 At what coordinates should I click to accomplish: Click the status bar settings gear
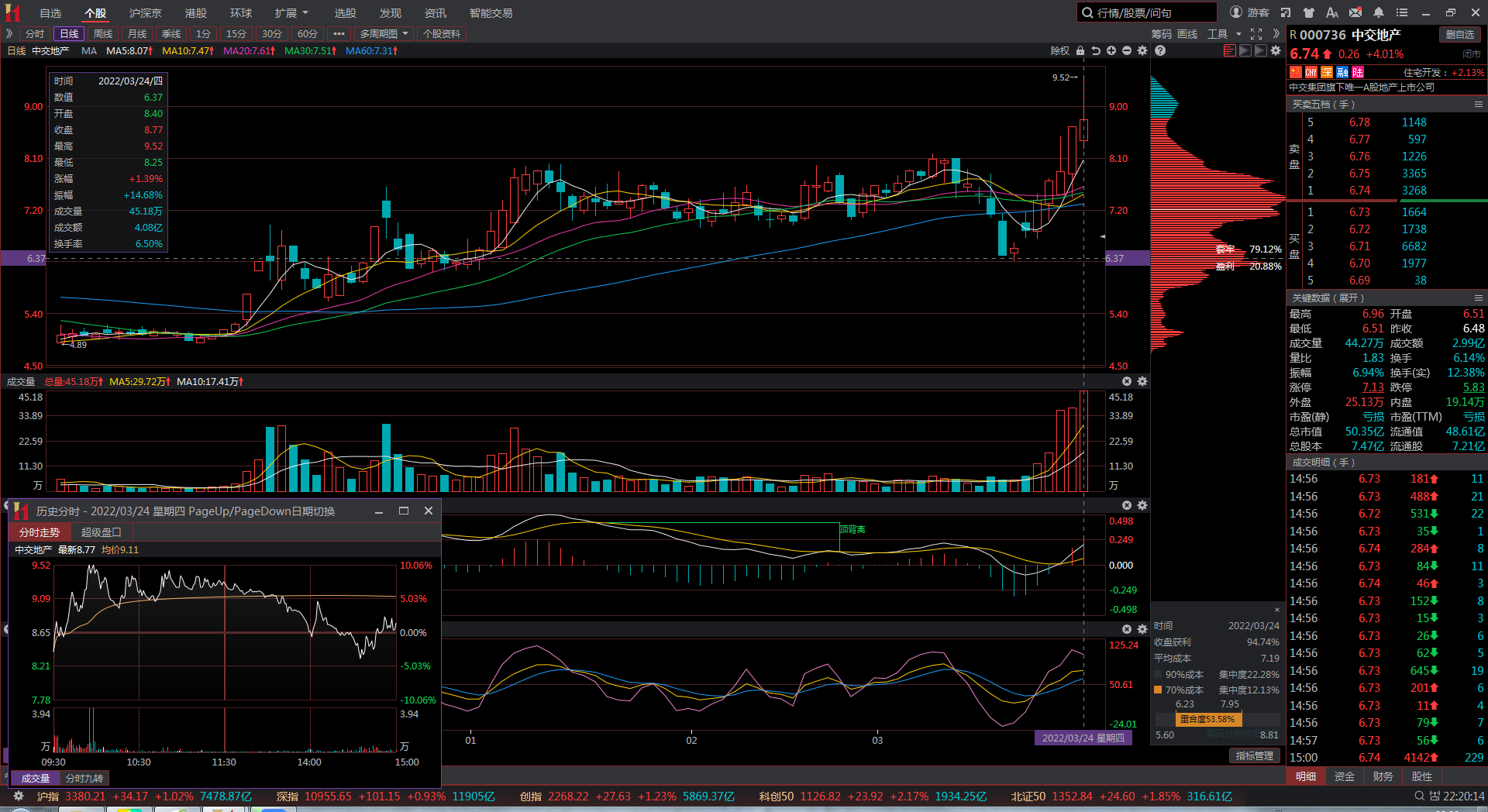coord(19,796)
